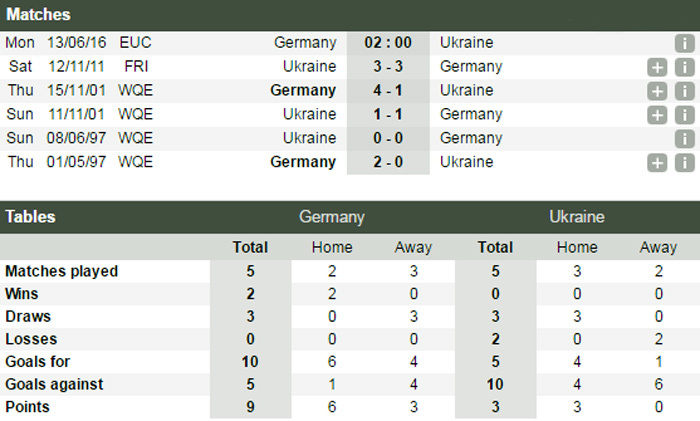The image size is (700, 421).
Task: Expand 01/05/97 match using plus icon
Action: 657,163
